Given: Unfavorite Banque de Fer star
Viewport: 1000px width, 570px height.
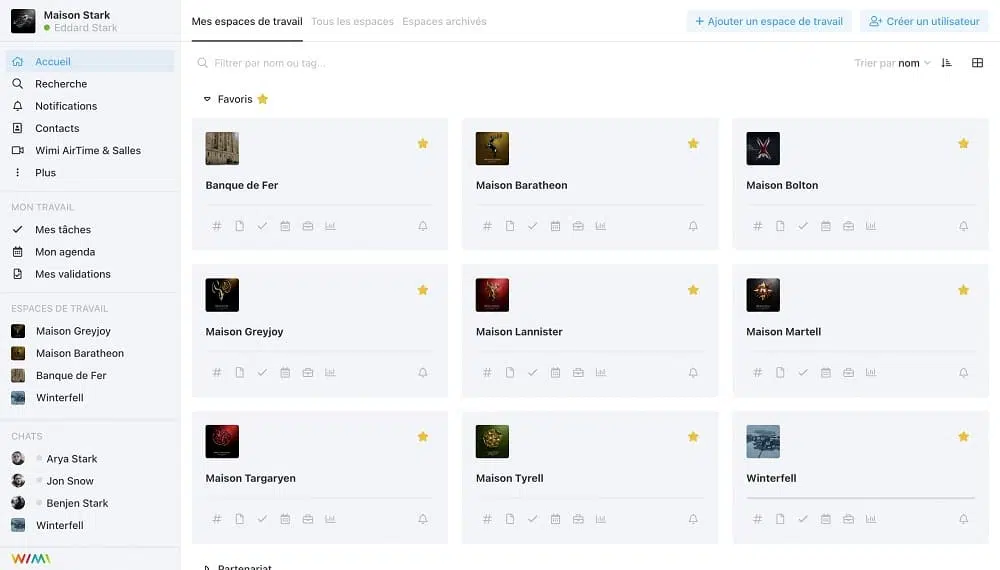Looking at the screenshot, I should point(423,143).
